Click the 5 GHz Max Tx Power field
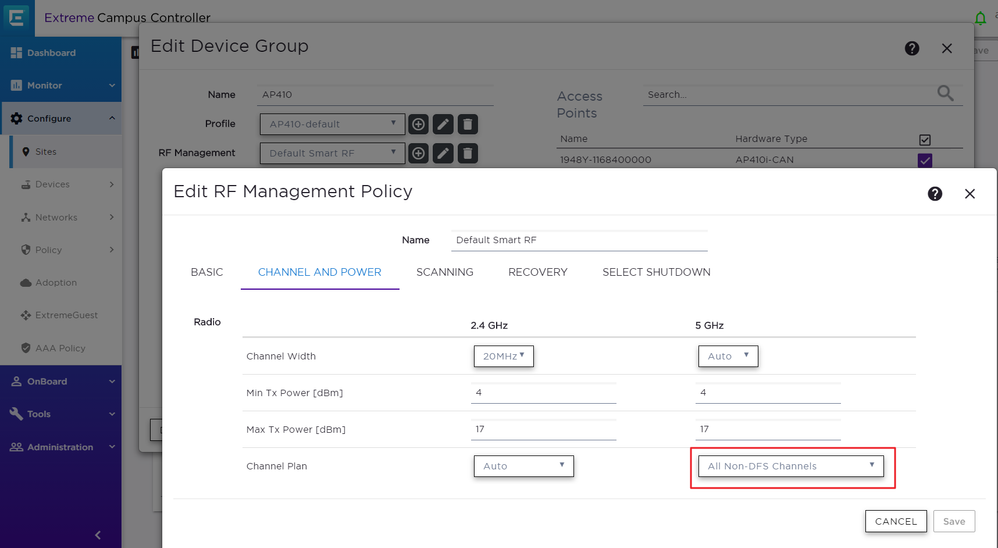Screen dimensions: 998x548 tap(767, 429)
